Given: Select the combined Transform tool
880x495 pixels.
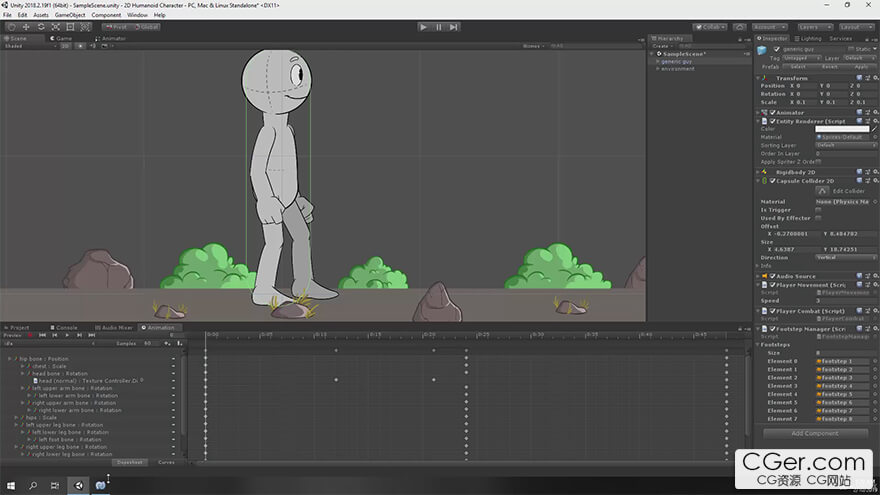Looking at the screenshot, I should (85, 27).
